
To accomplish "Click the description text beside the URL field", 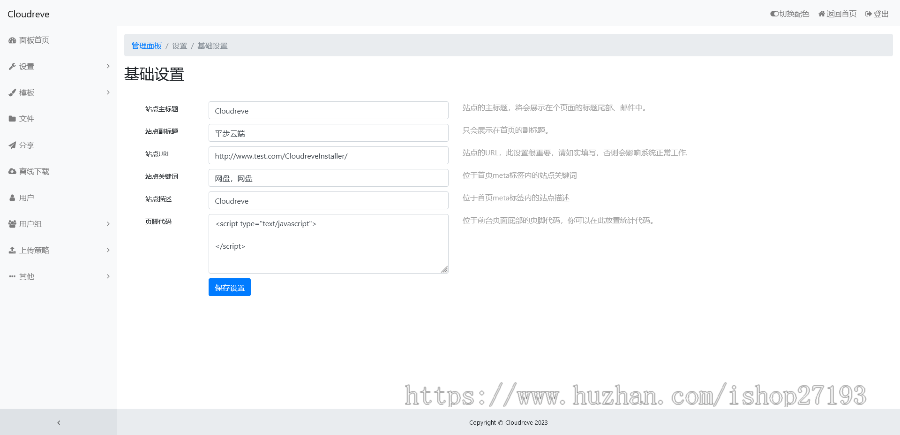I will point(575,153).
